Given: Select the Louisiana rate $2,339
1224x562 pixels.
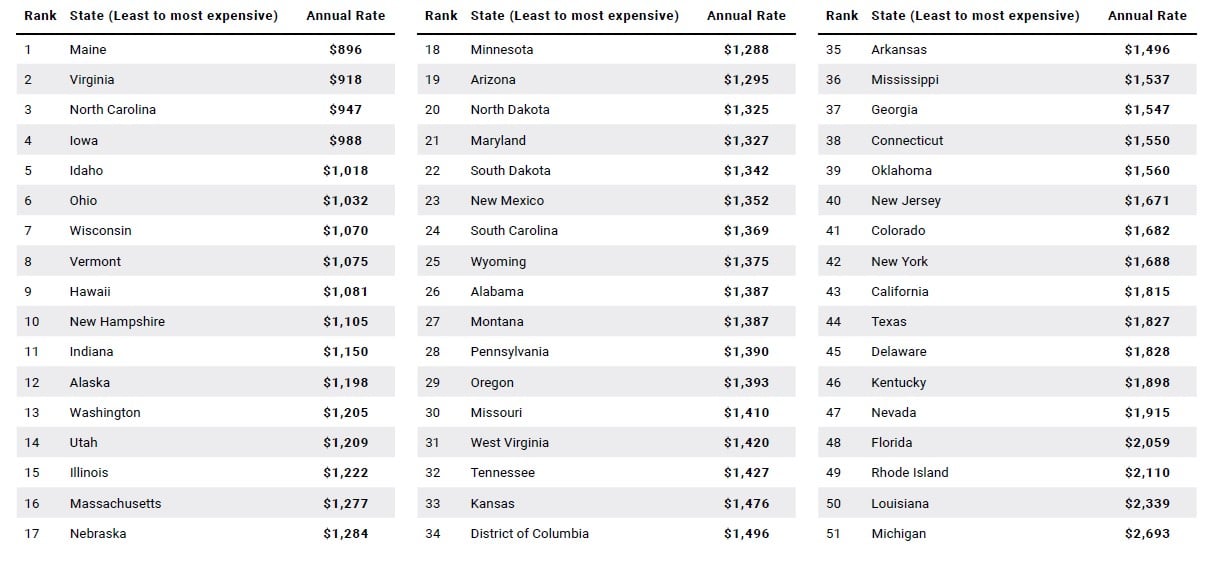Looking at the screenshot, I should pos(1146,503).
